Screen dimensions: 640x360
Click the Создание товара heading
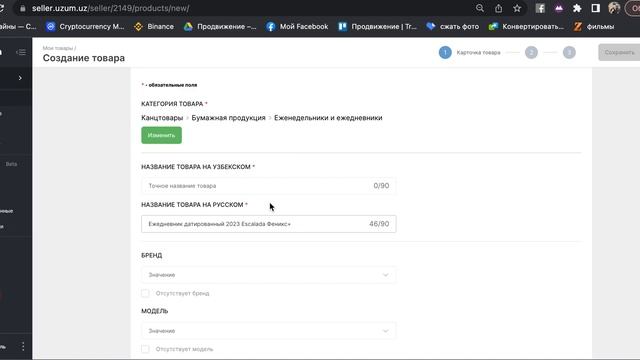84,58
